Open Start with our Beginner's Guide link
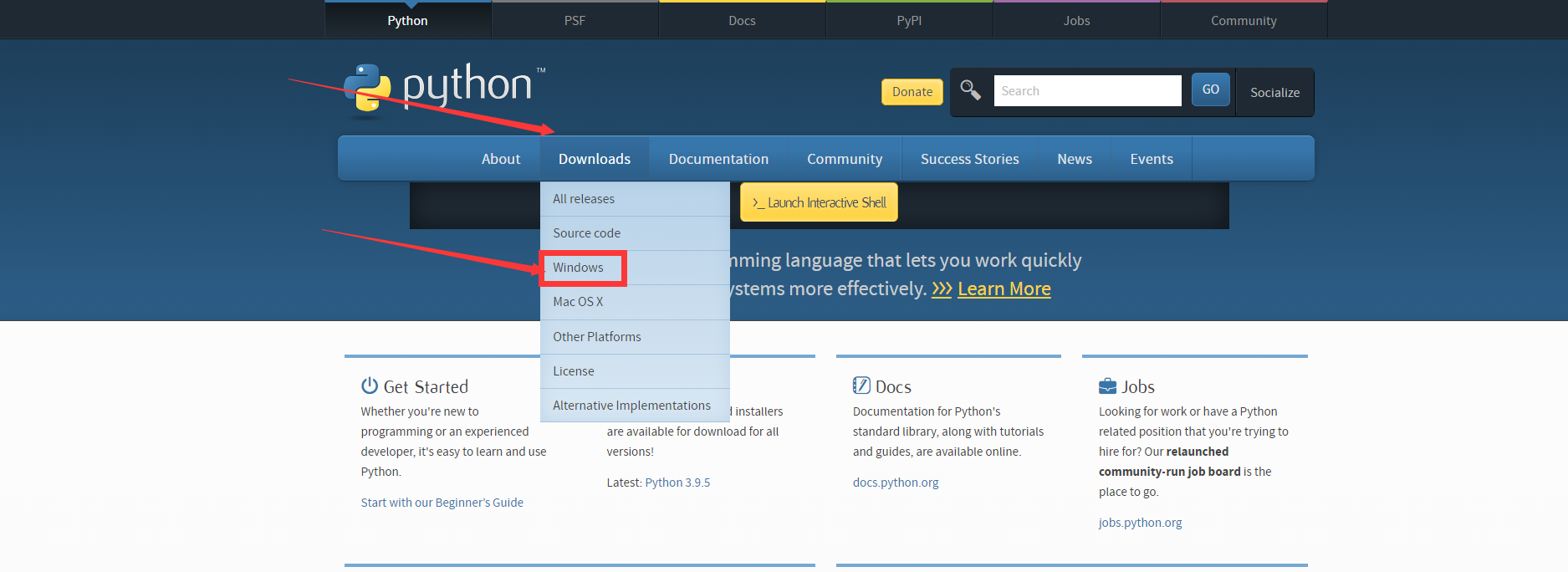 tap(442, 503)
